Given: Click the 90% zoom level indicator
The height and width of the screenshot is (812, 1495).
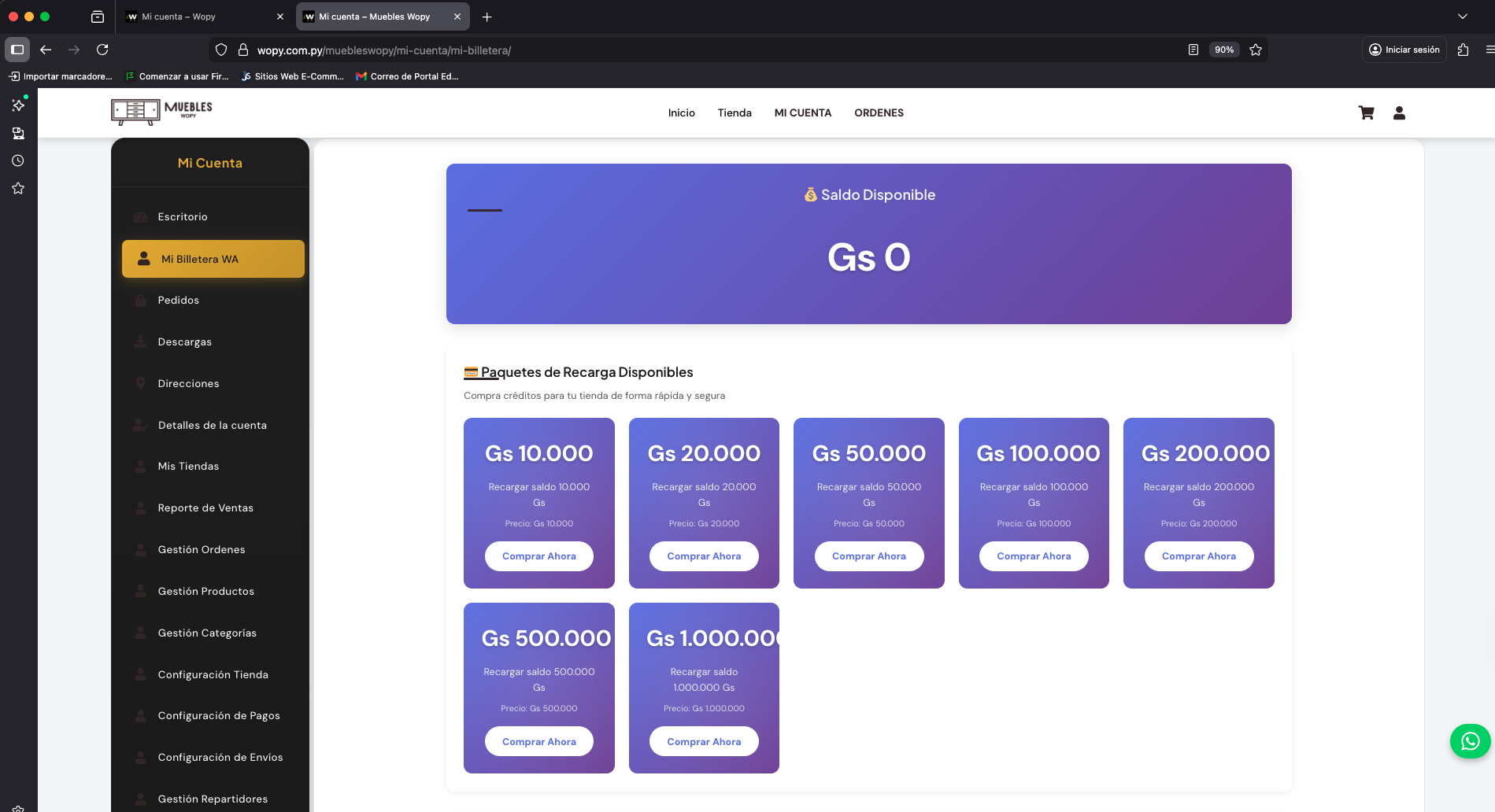Looking at the screenshot, I should tap(1223, 50).
